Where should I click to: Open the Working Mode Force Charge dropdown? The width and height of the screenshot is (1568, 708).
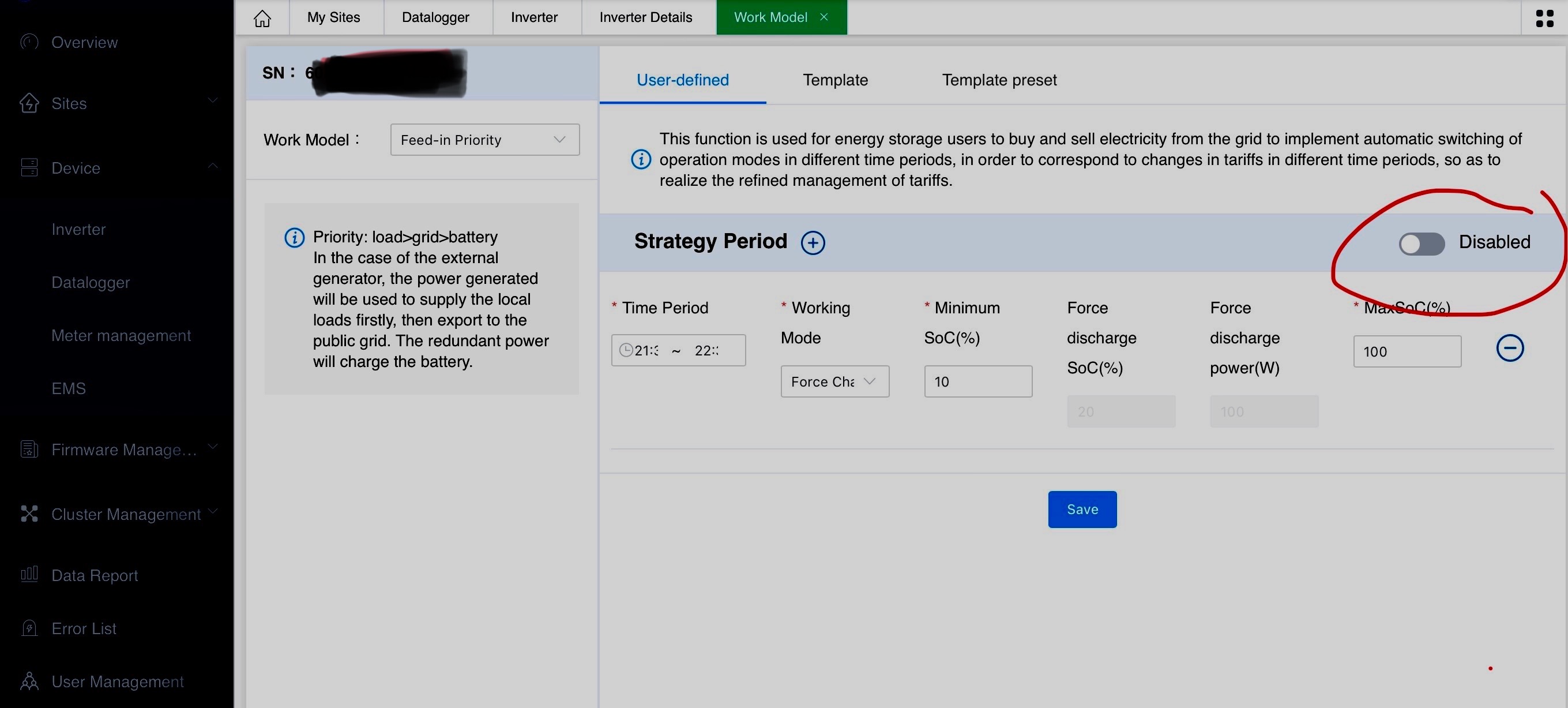(834, 381)
